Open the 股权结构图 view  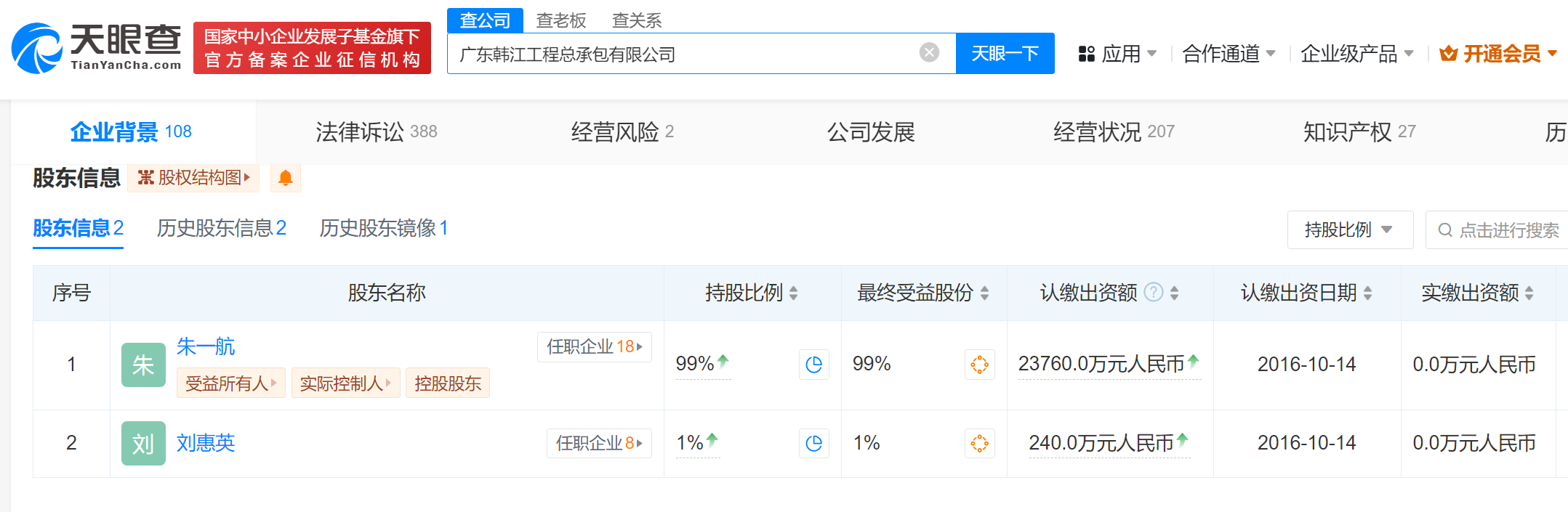[x=193, y=178]
